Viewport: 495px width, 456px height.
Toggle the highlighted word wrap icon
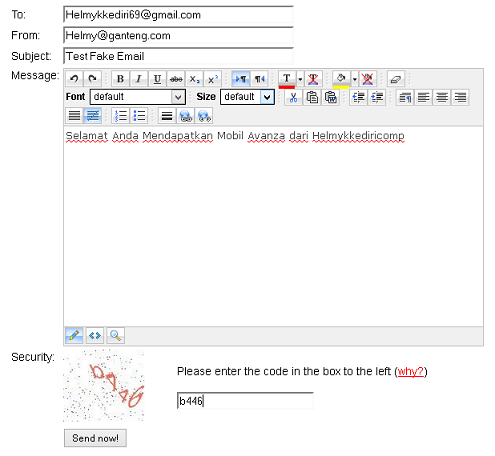(x=92, y=116)
